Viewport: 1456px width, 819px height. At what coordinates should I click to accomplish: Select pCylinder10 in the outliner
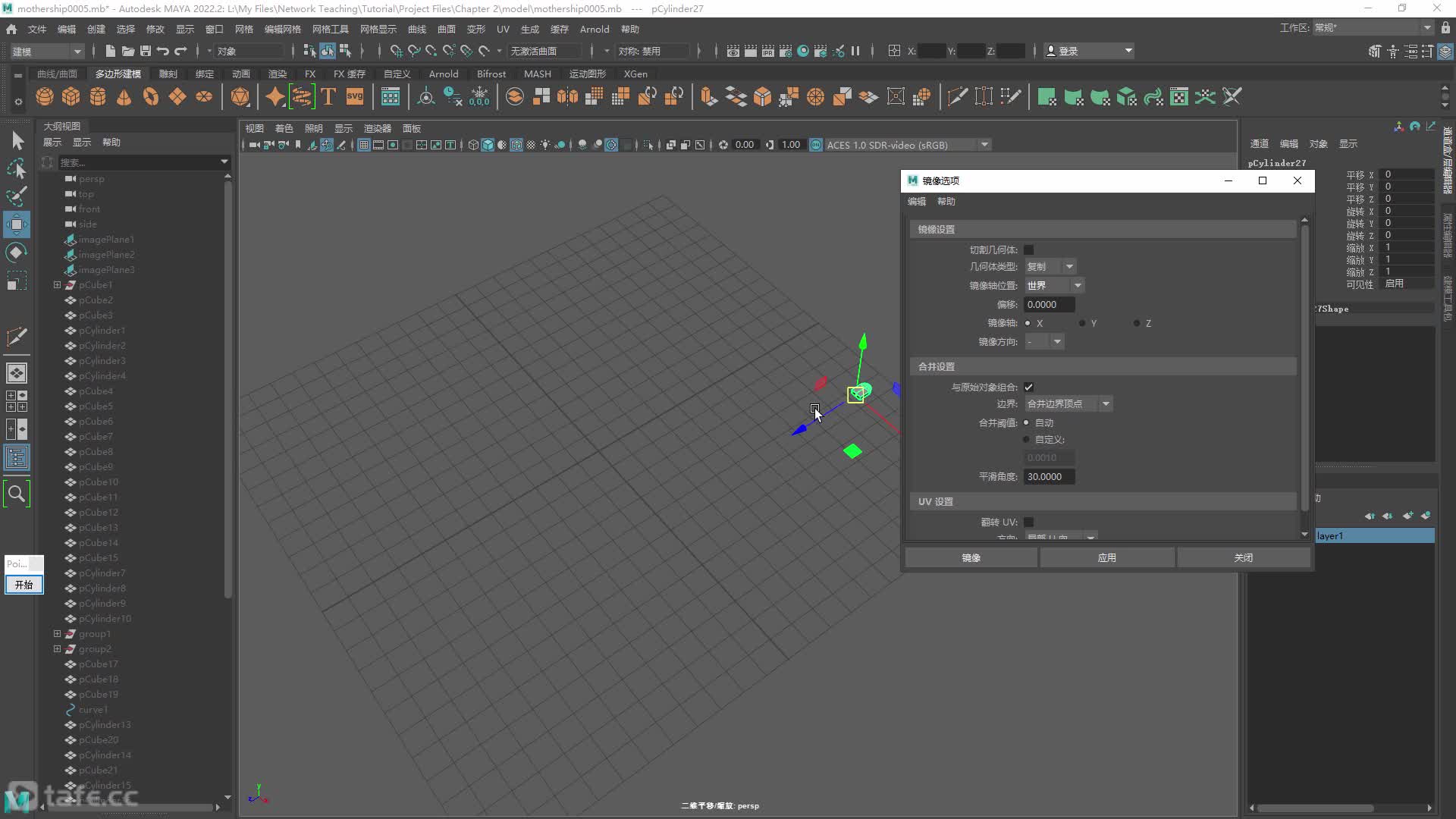pyautogui.click(x=105, y=618)
